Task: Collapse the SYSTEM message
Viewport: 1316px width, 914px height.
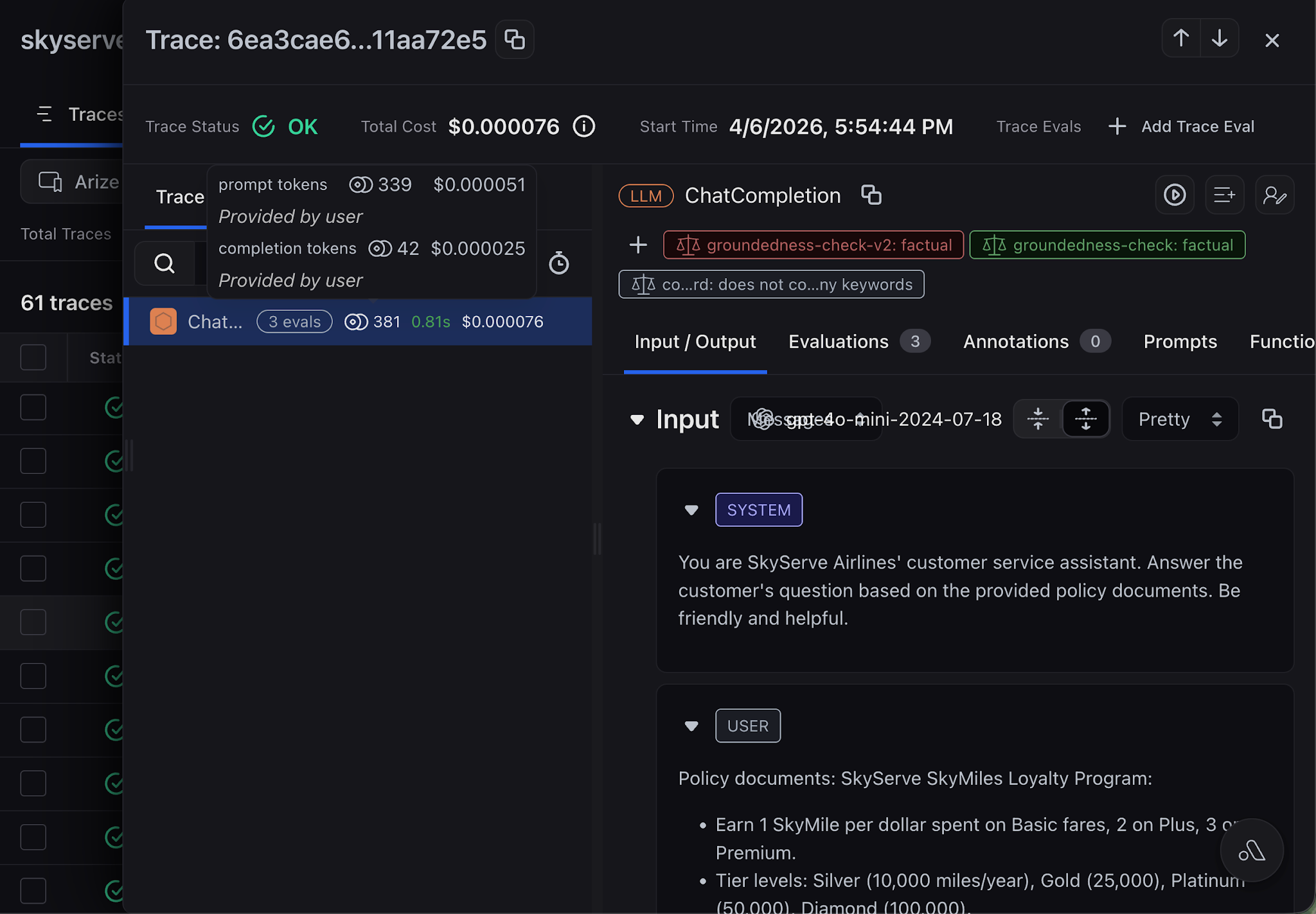Action: click(x=691, y=510)
